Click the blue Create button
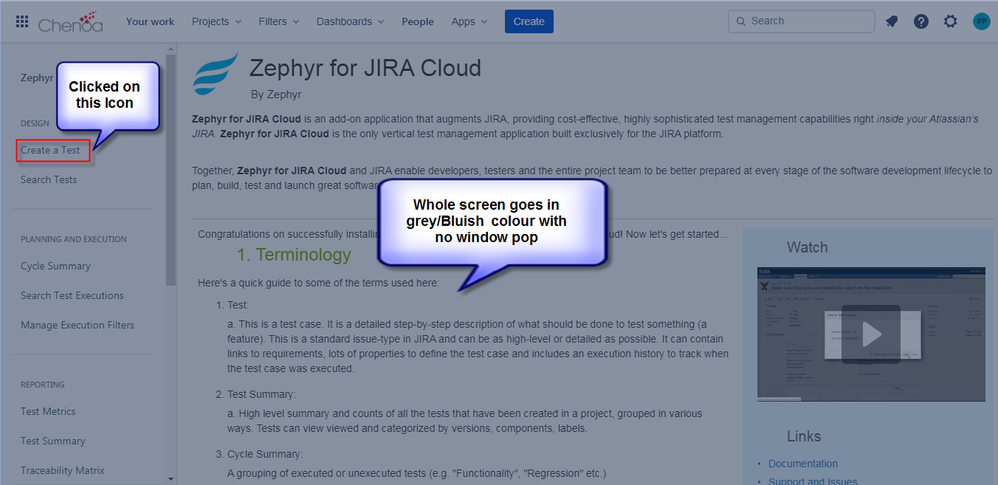This screenshot has height=485, width=998. click(529, 21)
